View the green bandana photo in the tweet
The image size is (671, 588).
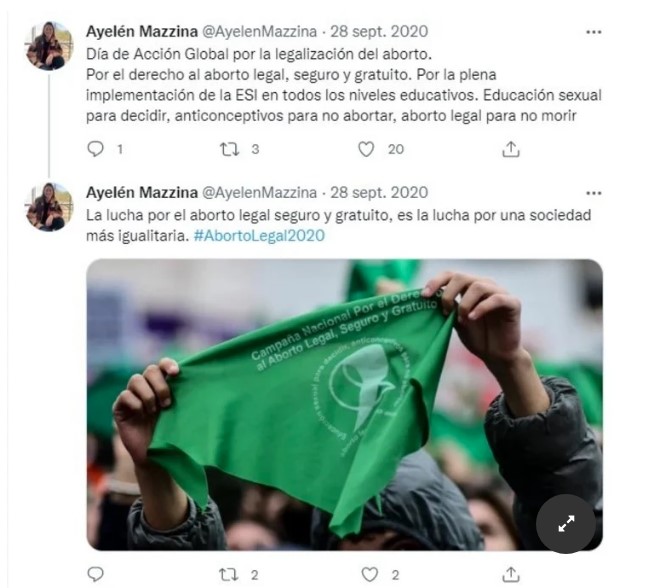344,404
